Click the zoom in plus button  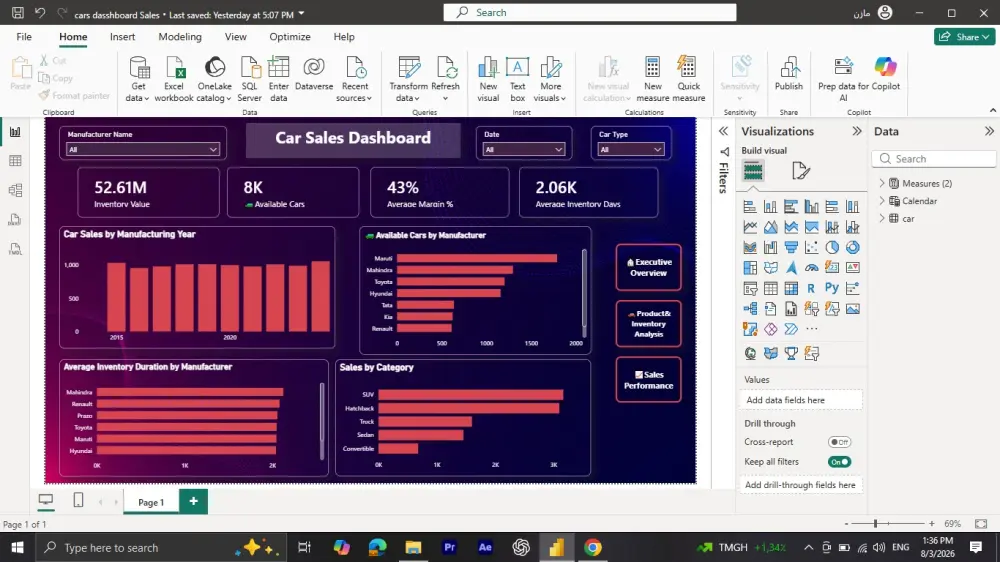pyautogui.click(x=932, y=523)
